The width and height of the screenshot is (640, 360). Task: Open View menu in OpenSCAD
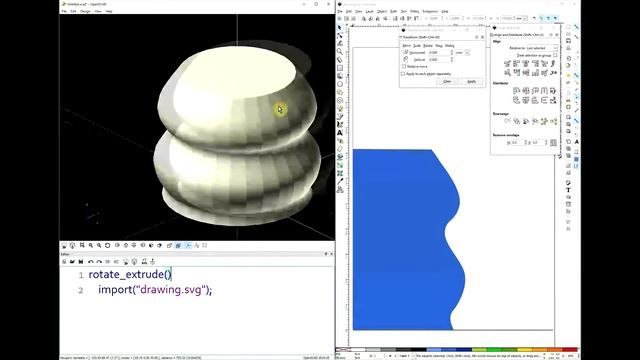click(x=98, y=11)
